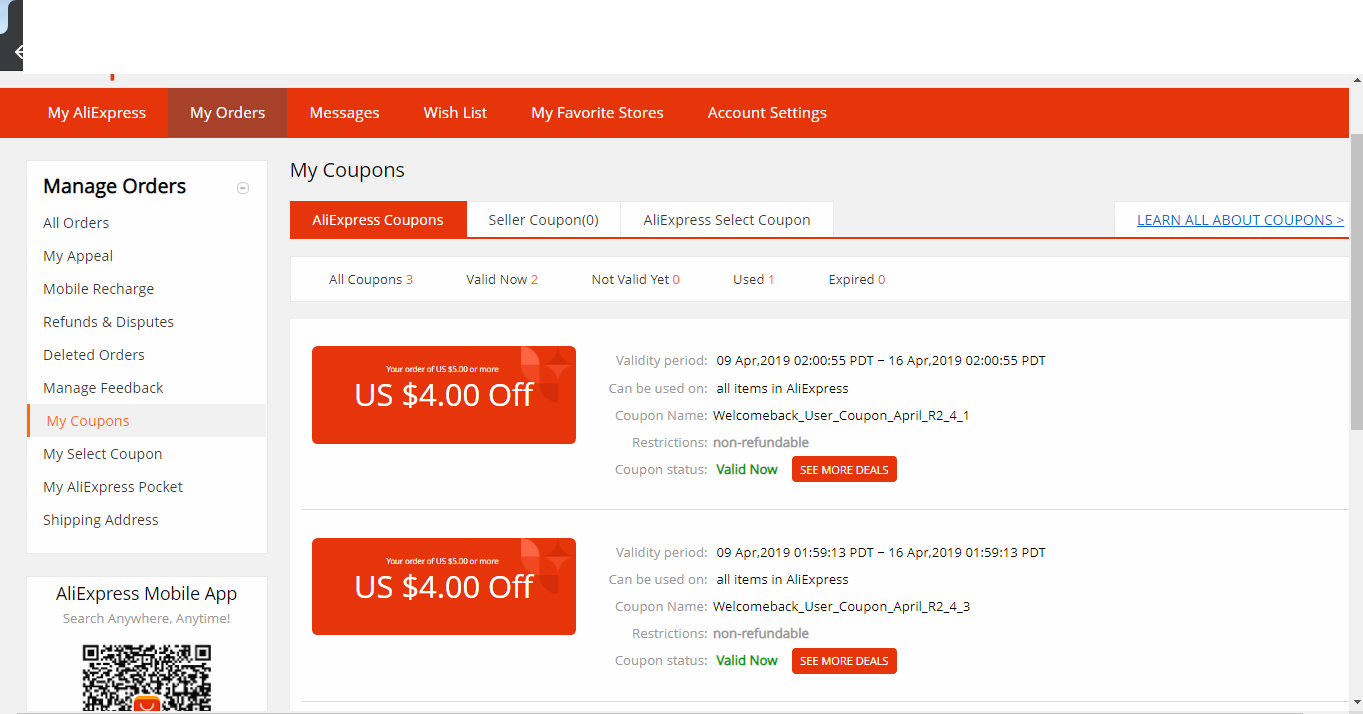
Task: Open My Orders nav tab
Action: [228, 113]
